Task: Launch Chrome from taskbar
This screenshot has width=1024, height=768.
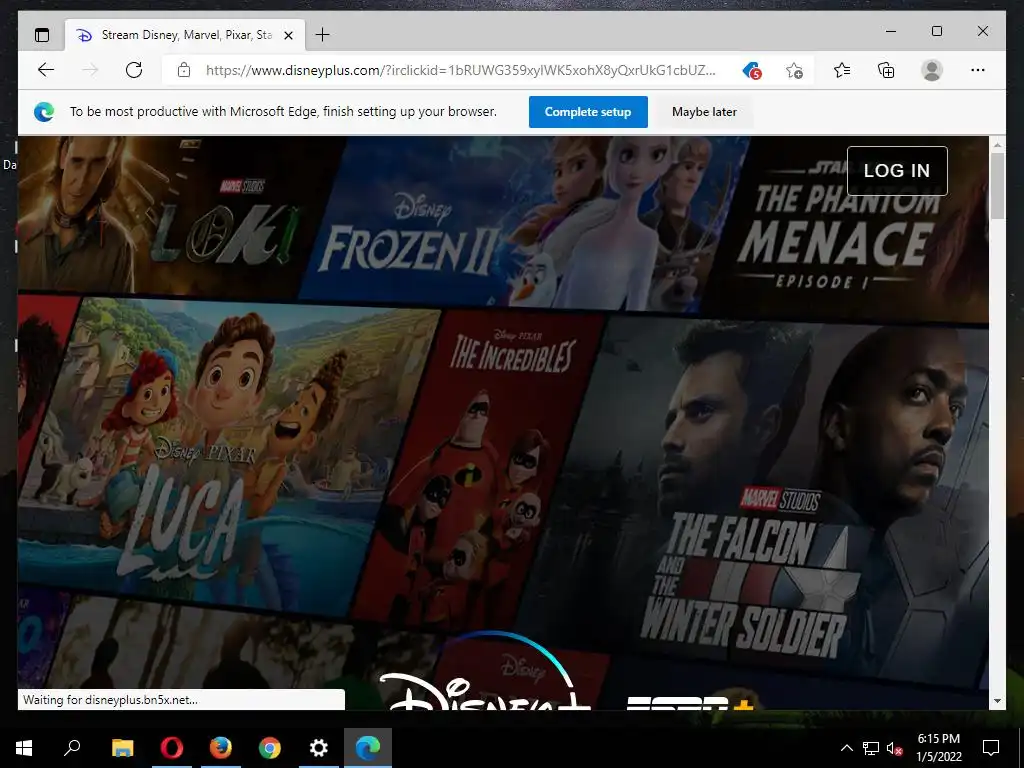Action: pos(270,747)
